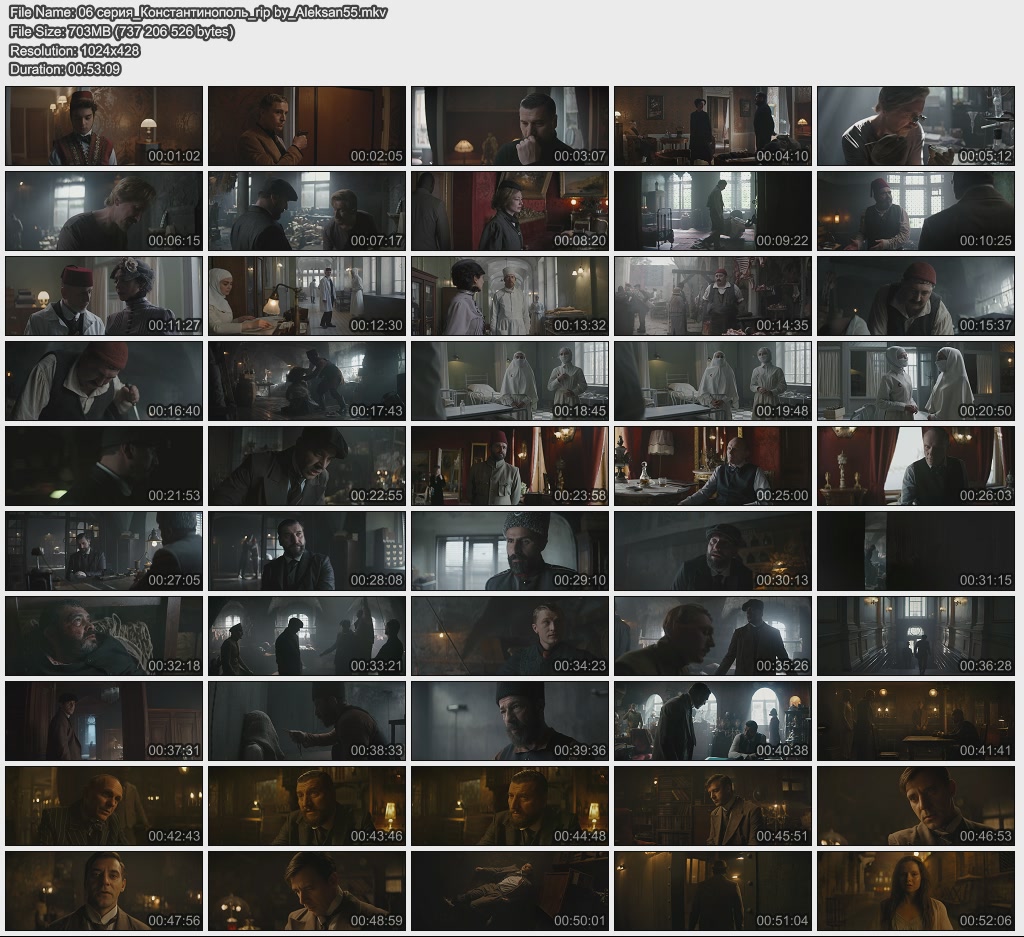The image size is (1024, 937).
Task: Click the File Name text line
Action: (x=198, y=13)
